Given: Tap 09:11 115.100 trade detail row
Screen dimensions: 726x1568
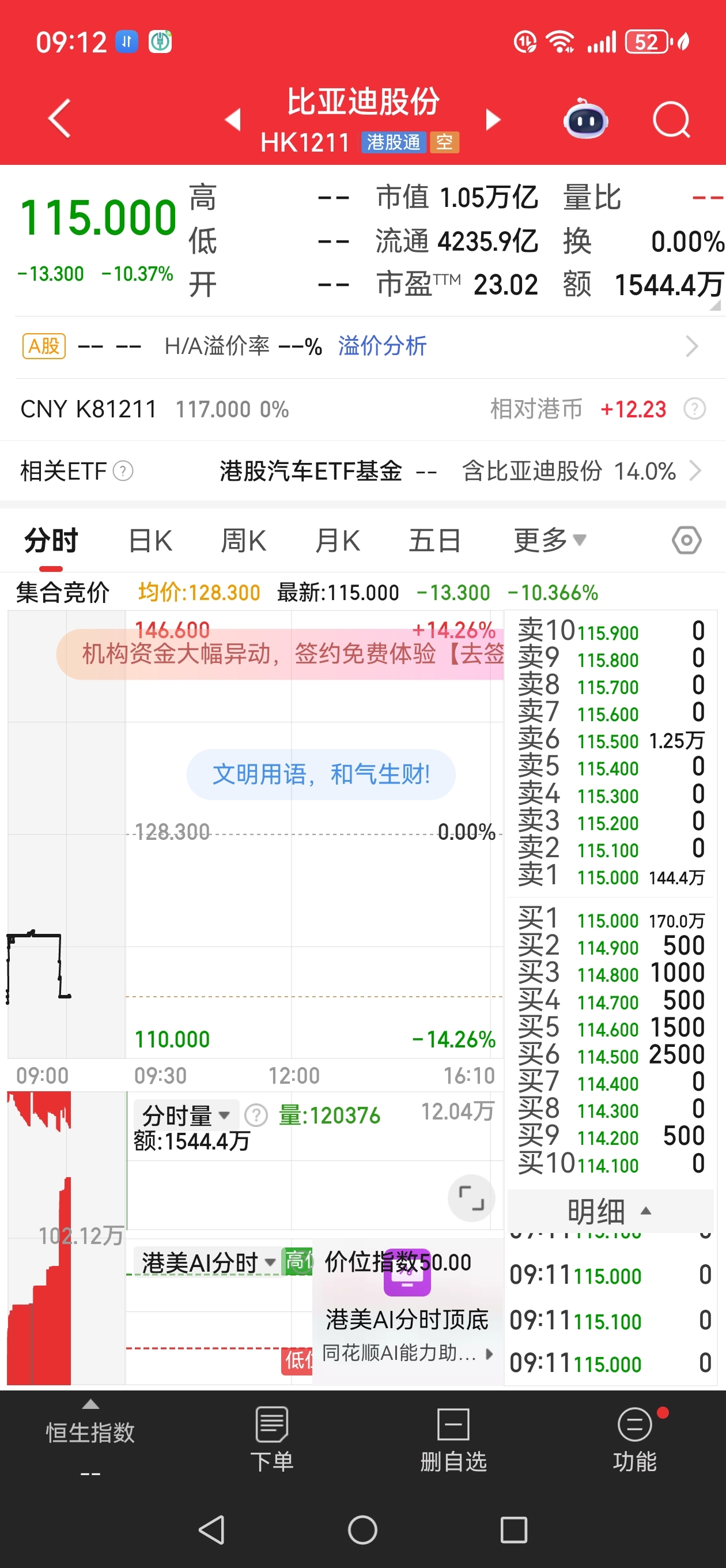Looking at the screenshot, I should [610, 1321].
